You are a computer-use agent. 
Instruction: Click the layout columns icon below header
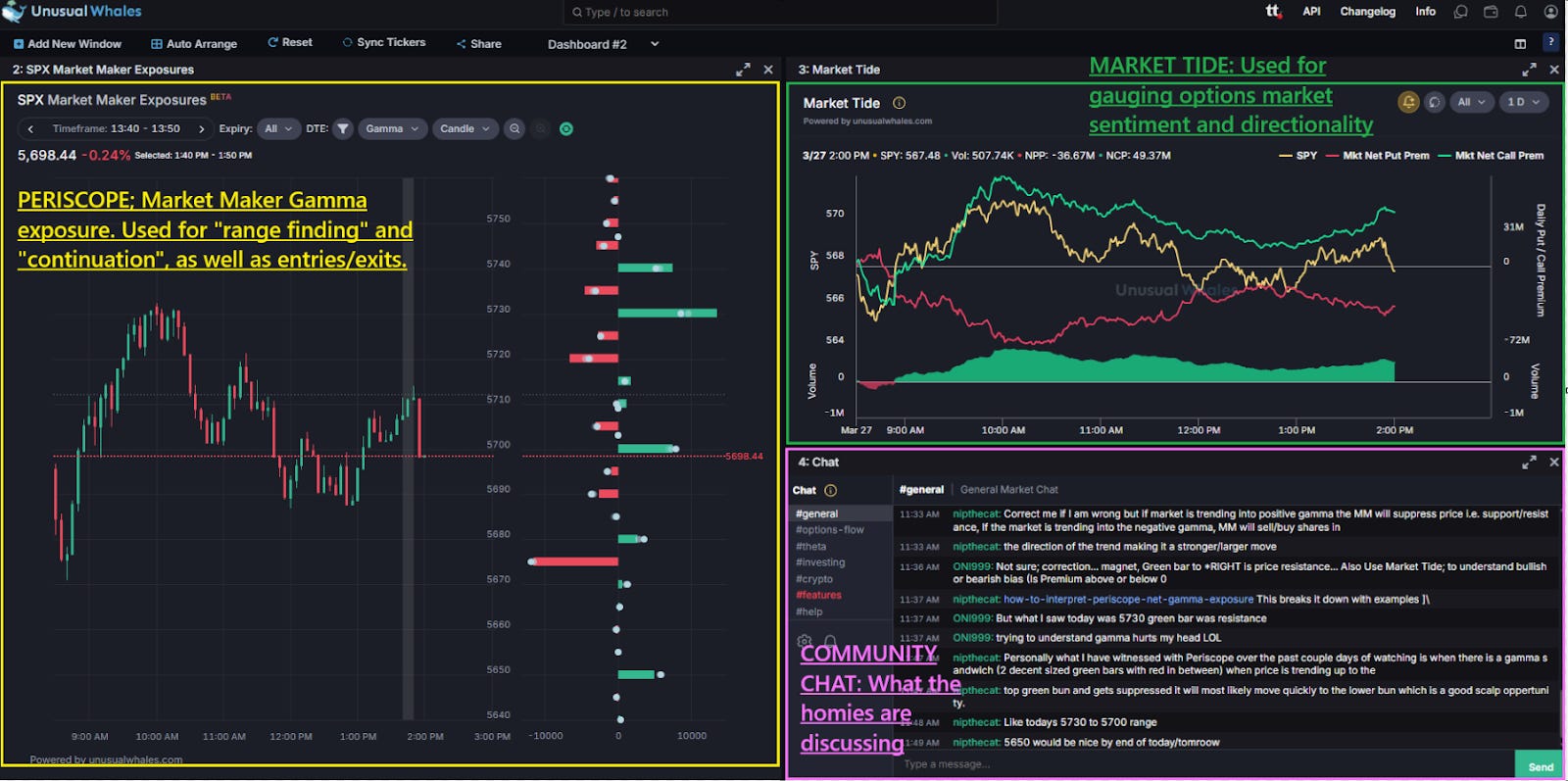[1520, 43]
